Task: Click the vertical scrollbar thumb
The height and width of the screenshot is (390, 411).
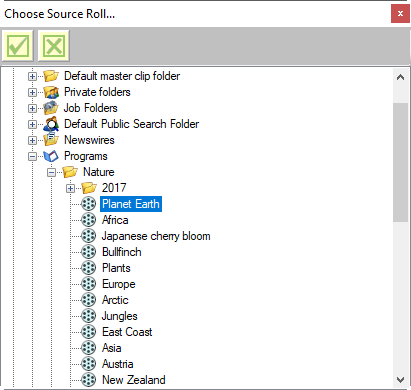Action: 400,162
